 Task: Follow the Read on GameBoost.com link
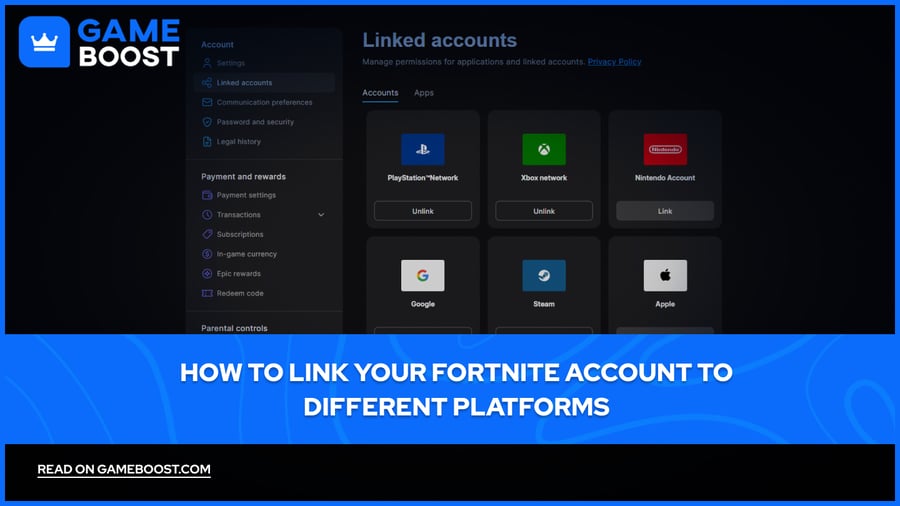[124, 469]
